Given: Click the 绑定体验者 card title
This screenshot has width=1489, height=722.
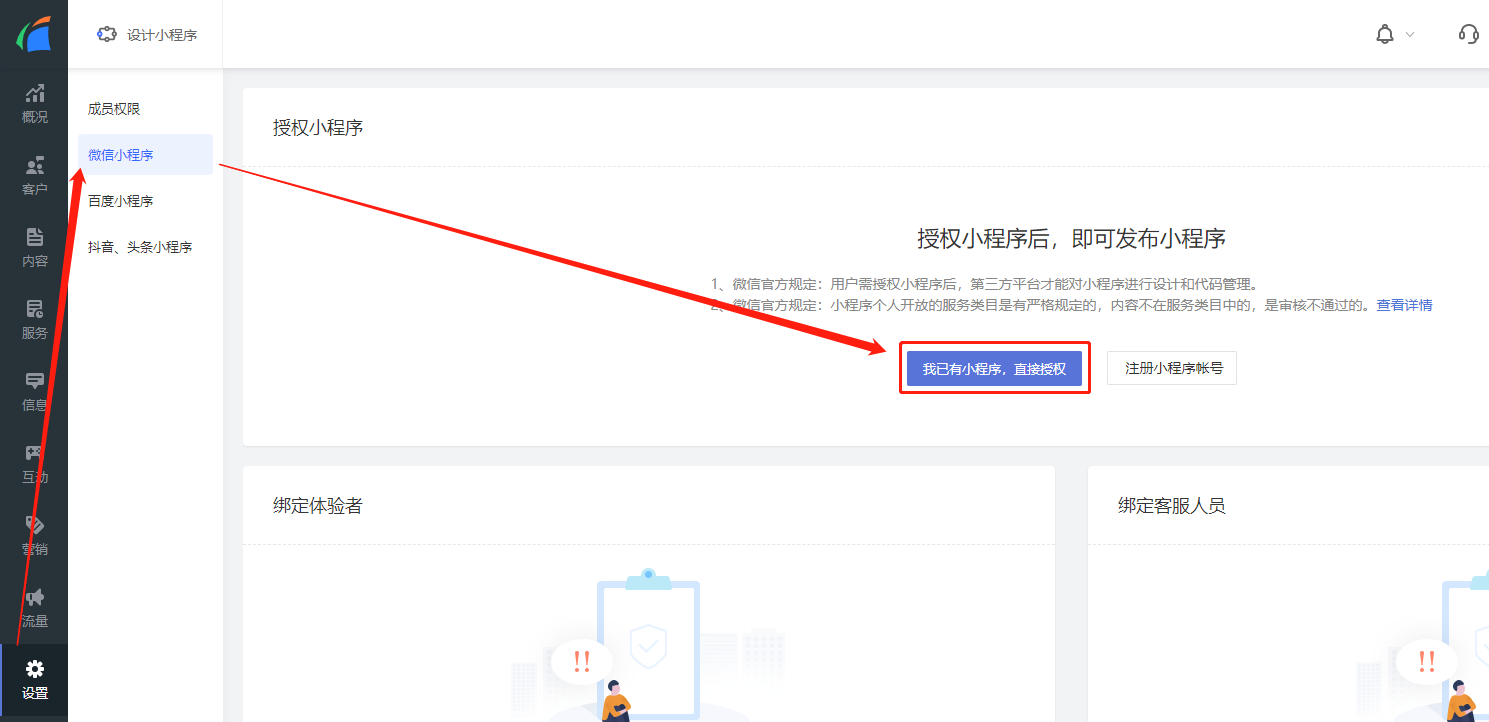Looking at the screenshot, I should point(317,506).
